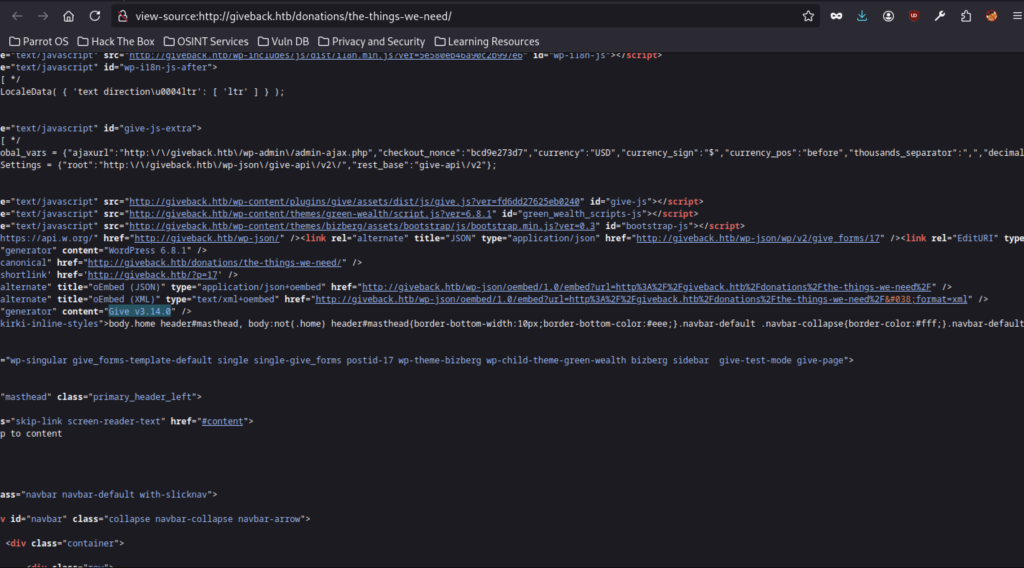Click the FoxyProxy fox icon
Image resolution: width=1024 pixels, height=568 pixels.
992,16
